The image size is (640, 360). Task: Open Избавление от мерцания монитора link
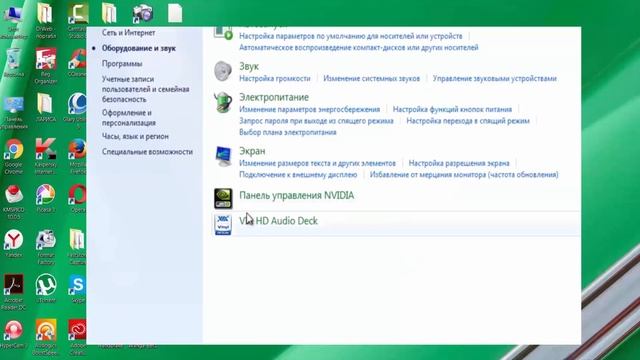464,175
